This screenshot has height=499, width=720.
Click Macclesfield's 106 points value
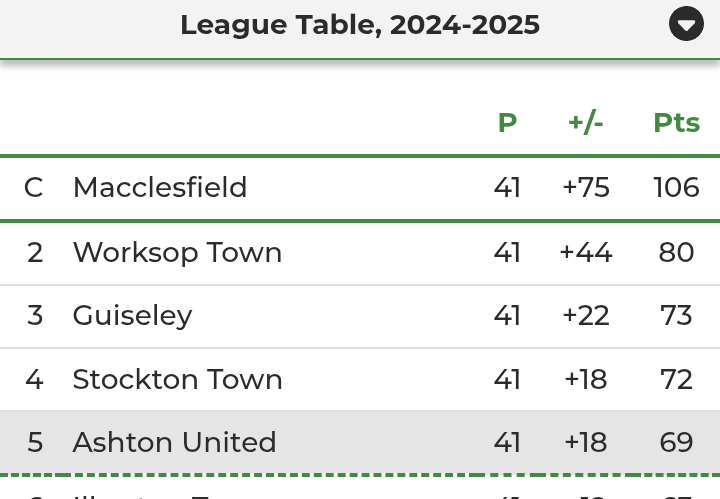(x=676, y=187)
